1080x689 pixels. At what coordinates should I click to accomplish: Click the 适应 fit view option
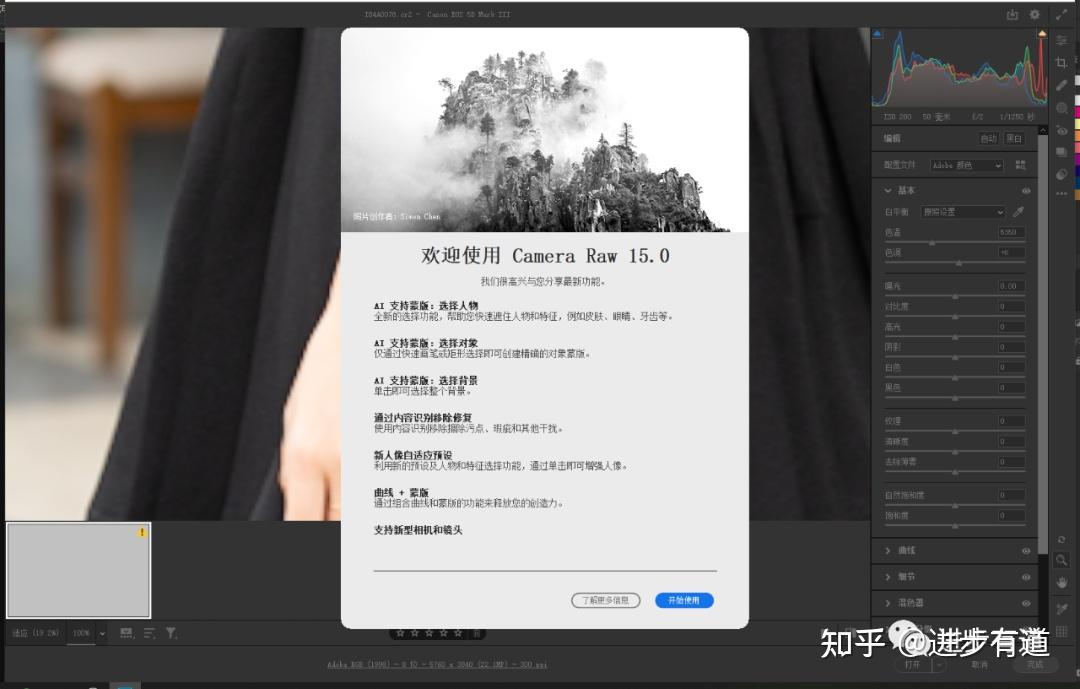pyautogui.click(x=36, y=633)
